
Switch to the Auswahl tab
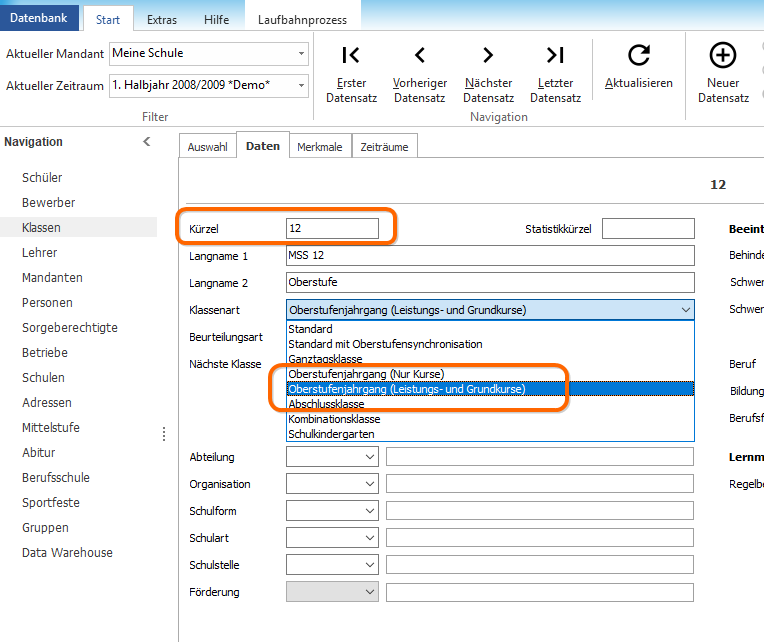208,147
